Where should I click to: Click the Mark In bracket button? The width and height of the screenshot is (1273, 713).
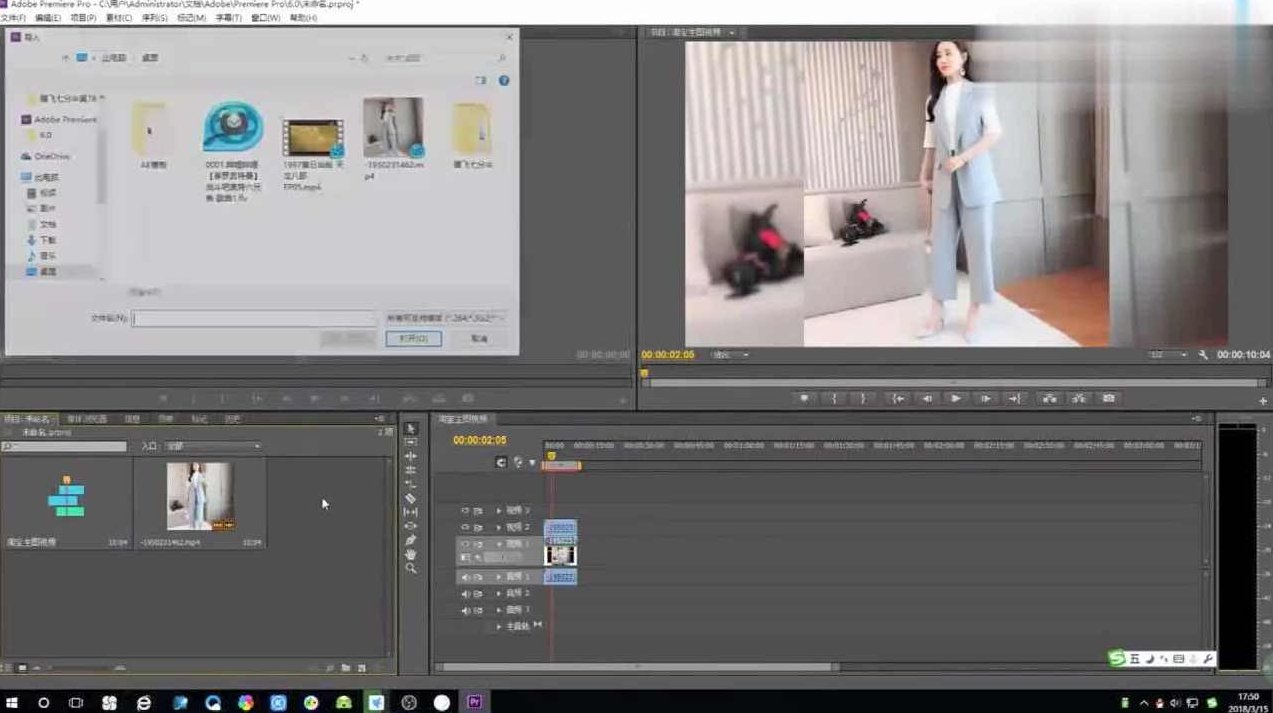[834, 398]
